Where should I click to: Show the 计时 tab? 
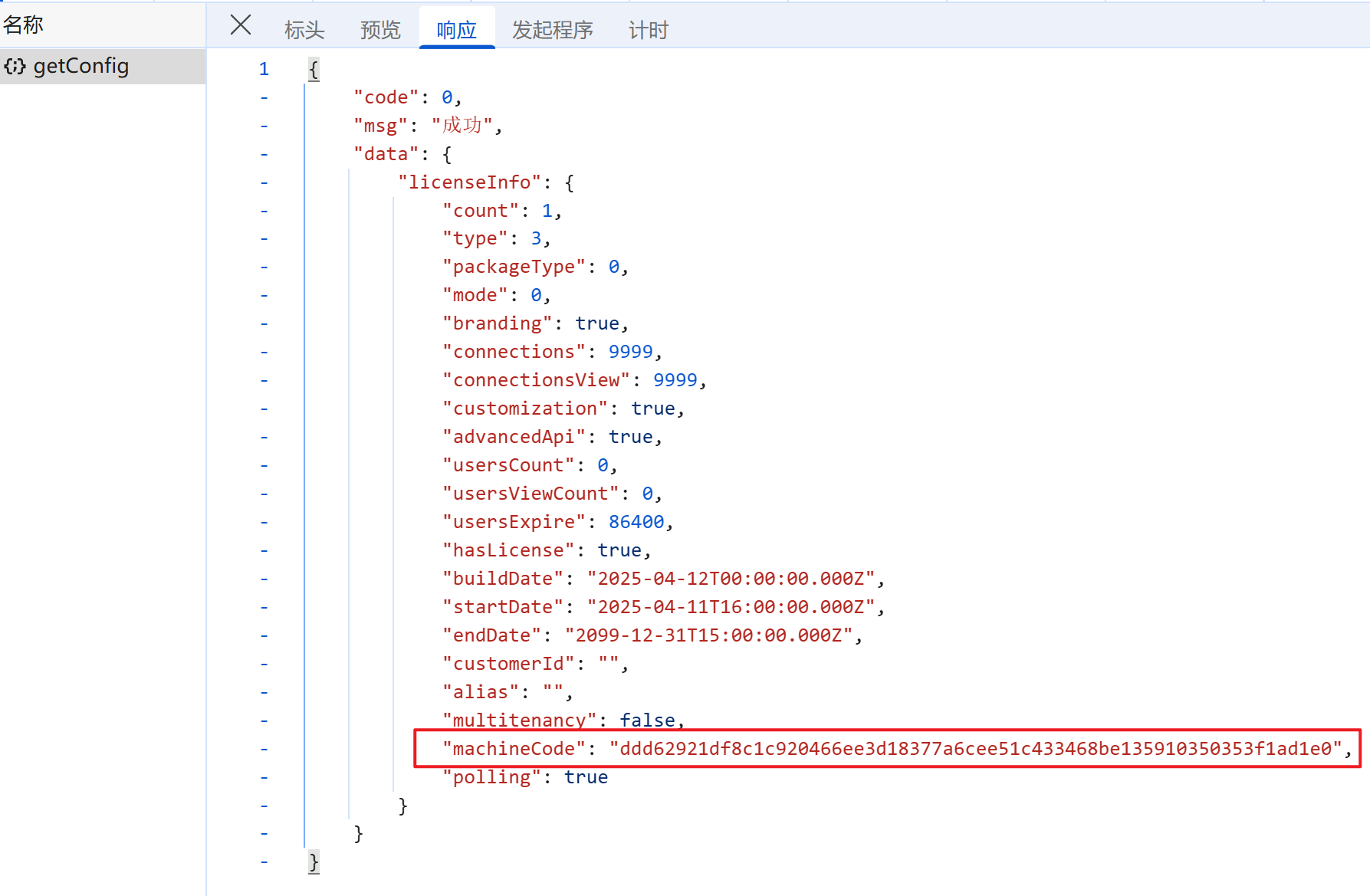648,30
